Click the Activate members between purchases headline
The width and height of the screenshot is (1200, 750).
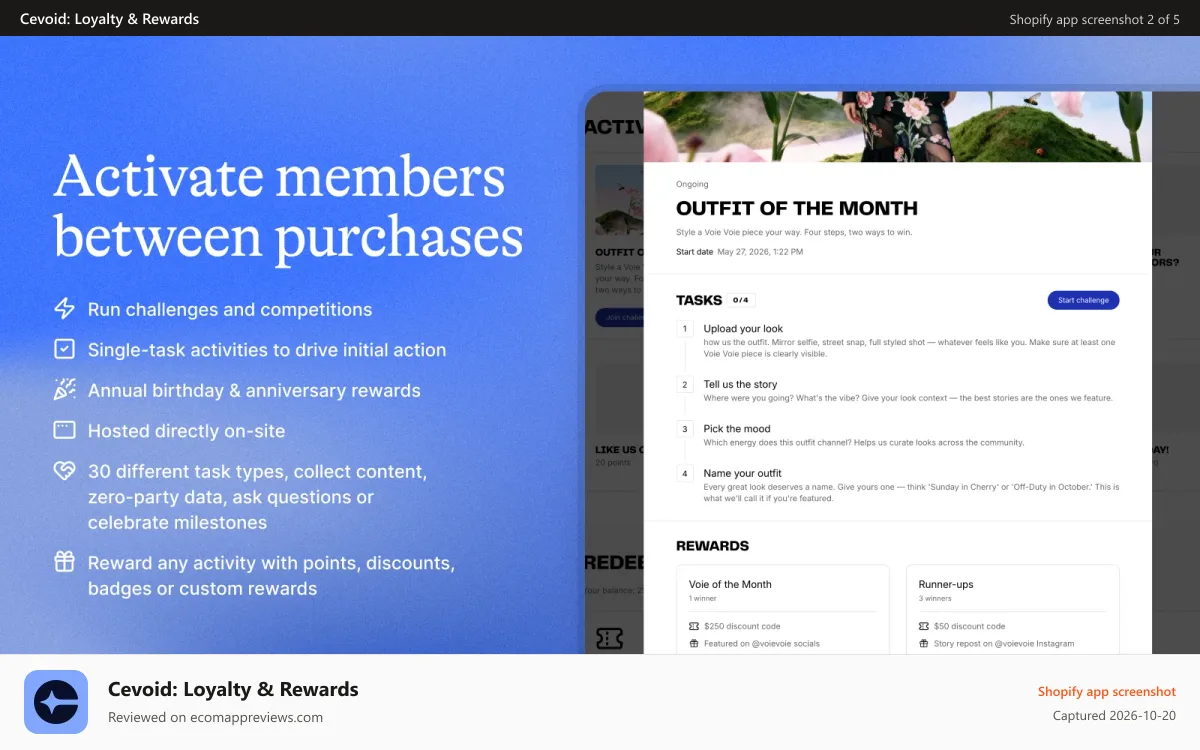point(289,207)
